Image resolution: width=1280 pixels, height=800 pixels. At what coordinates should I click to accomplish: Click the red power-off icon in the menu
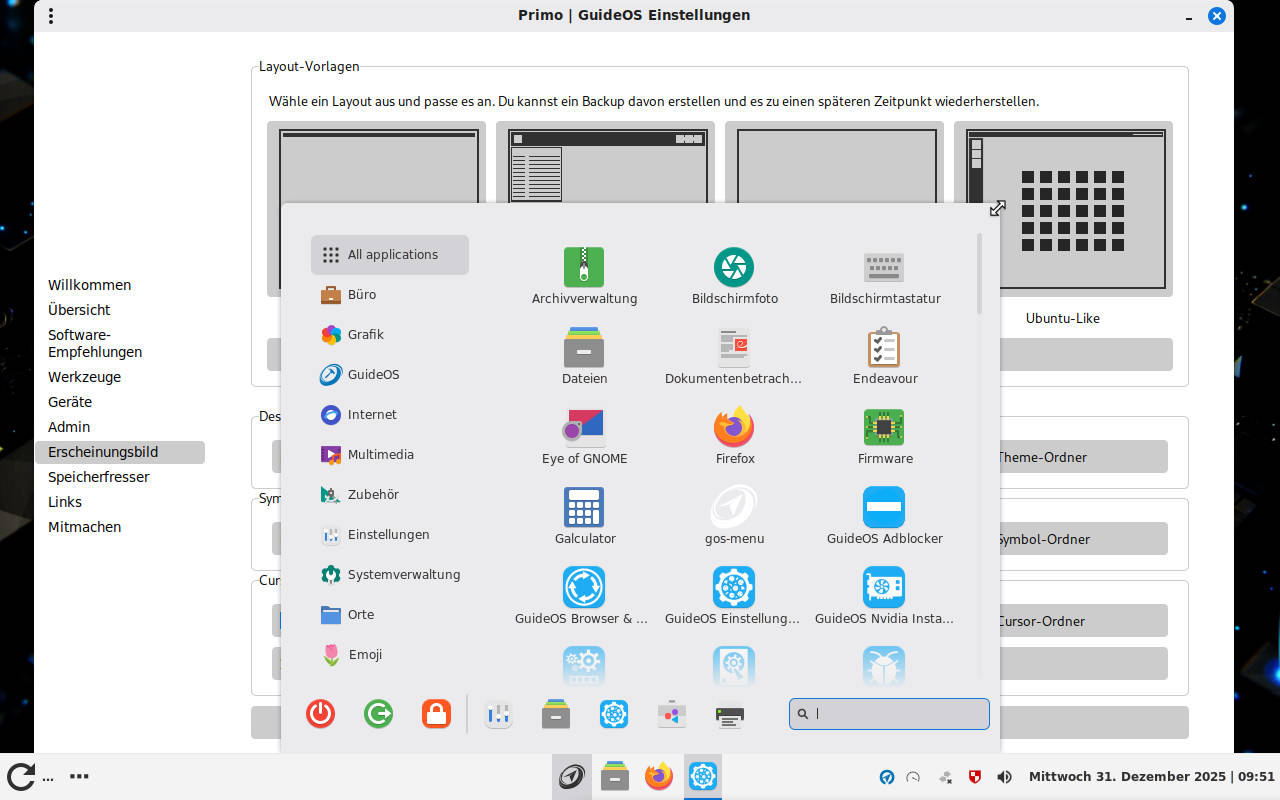pyautogui.click(x=320, y=714)
